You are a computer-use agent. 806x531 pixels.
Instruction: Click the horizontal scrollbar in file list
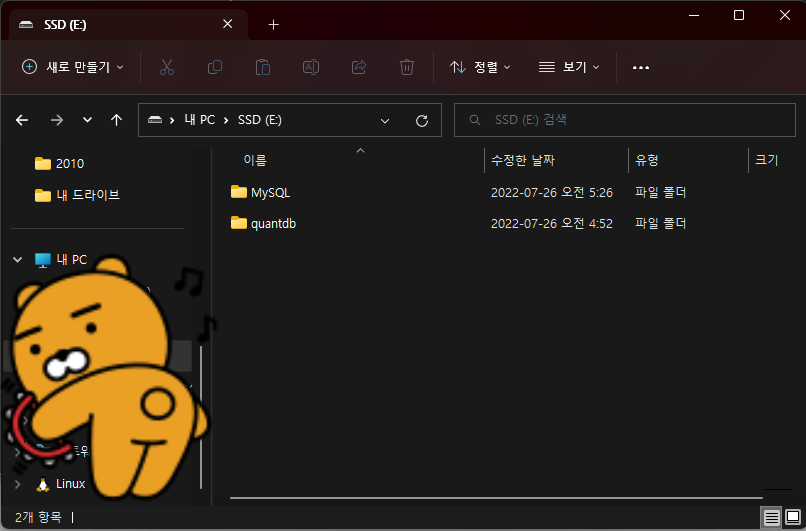(496, 498)
